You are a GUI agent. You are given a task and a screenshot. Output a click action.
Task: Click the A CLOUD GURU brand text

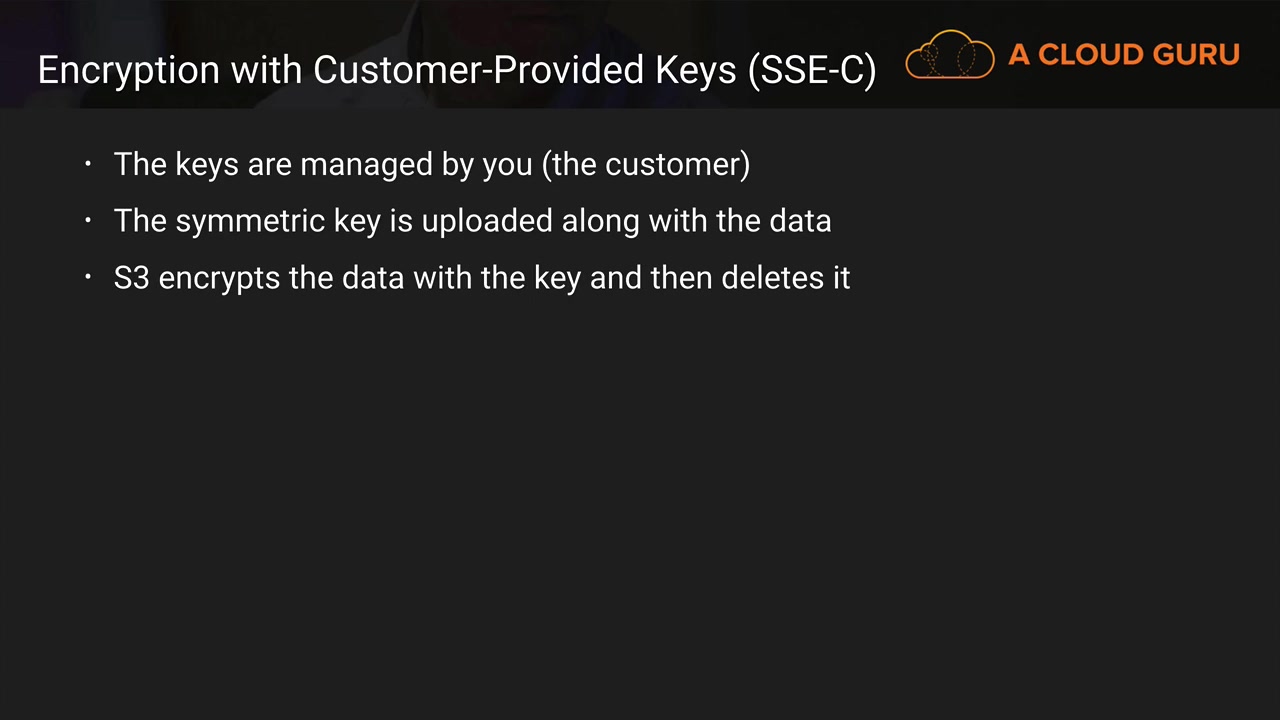[x=1123, y=55]
